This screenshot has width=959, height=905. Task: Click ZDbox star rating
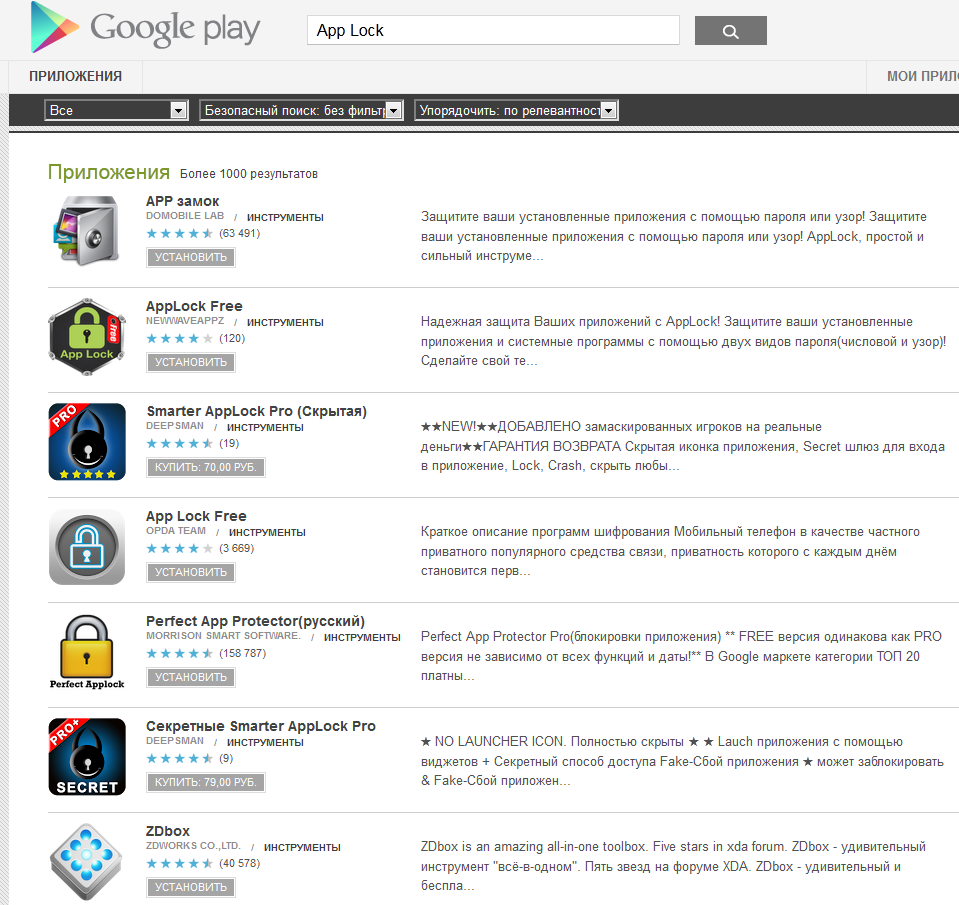click(179, 863)
